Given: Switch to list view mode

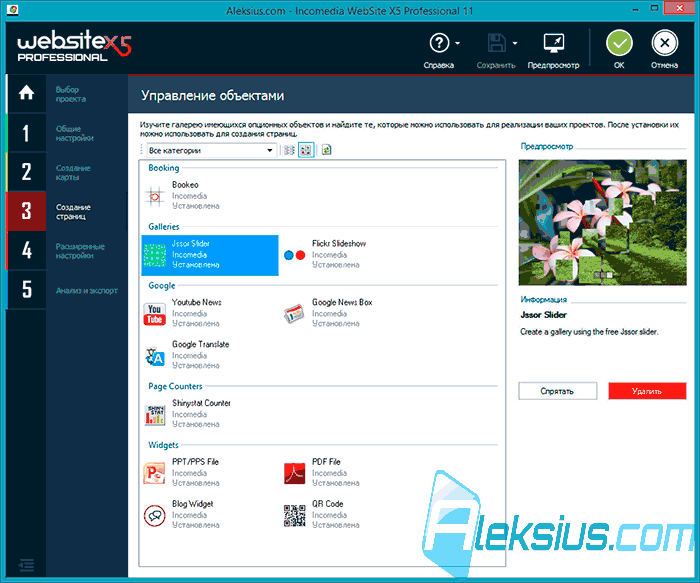Looking at the screenshot, I should click(x=289, y=150).
